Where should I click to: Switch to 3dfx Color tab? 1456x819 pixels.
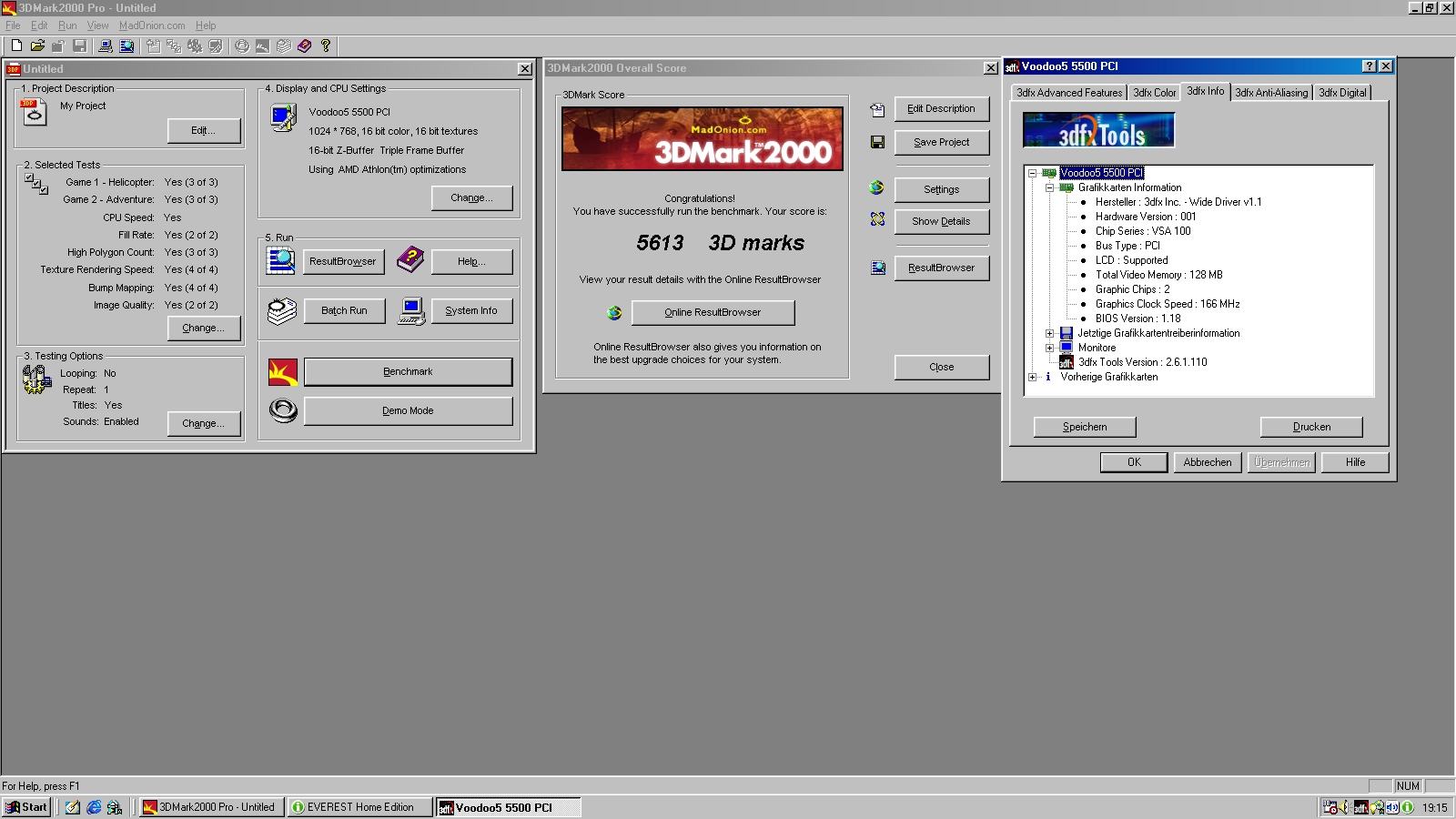1154,93
